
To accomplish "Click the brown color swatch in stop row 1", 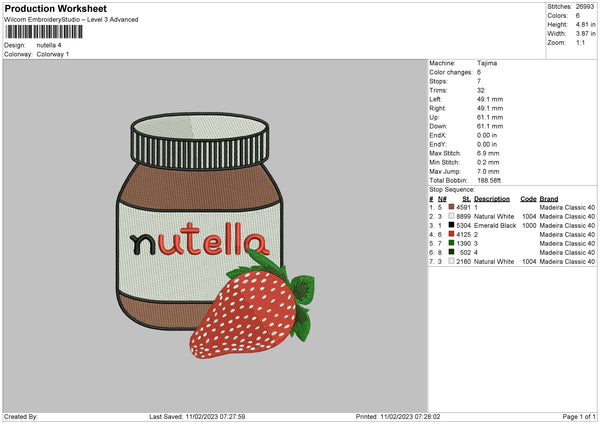I will tap(451, 207).
